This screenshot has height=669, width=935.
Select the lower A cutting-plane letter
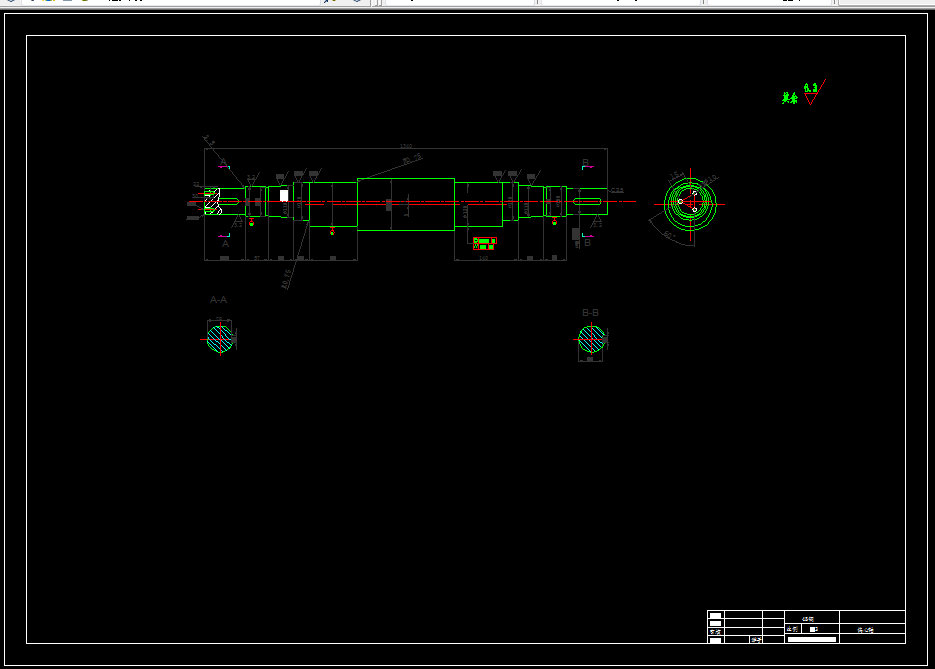(225, 244)
